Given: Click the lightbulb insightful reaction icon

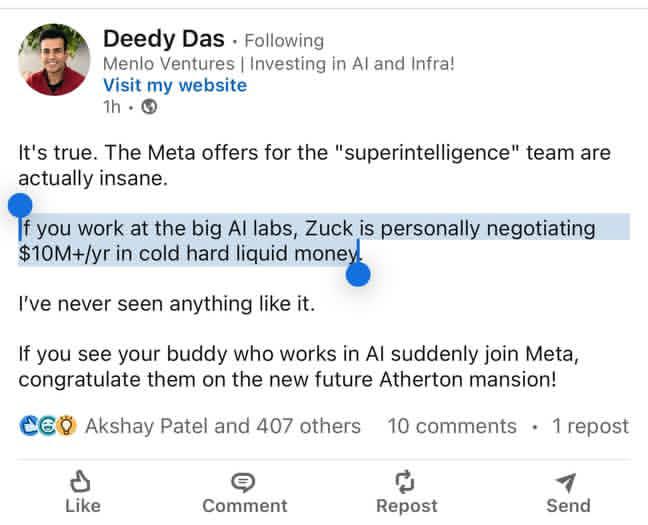Looking at the screenshot, I should pyautogui.click(x=67, y=426).
